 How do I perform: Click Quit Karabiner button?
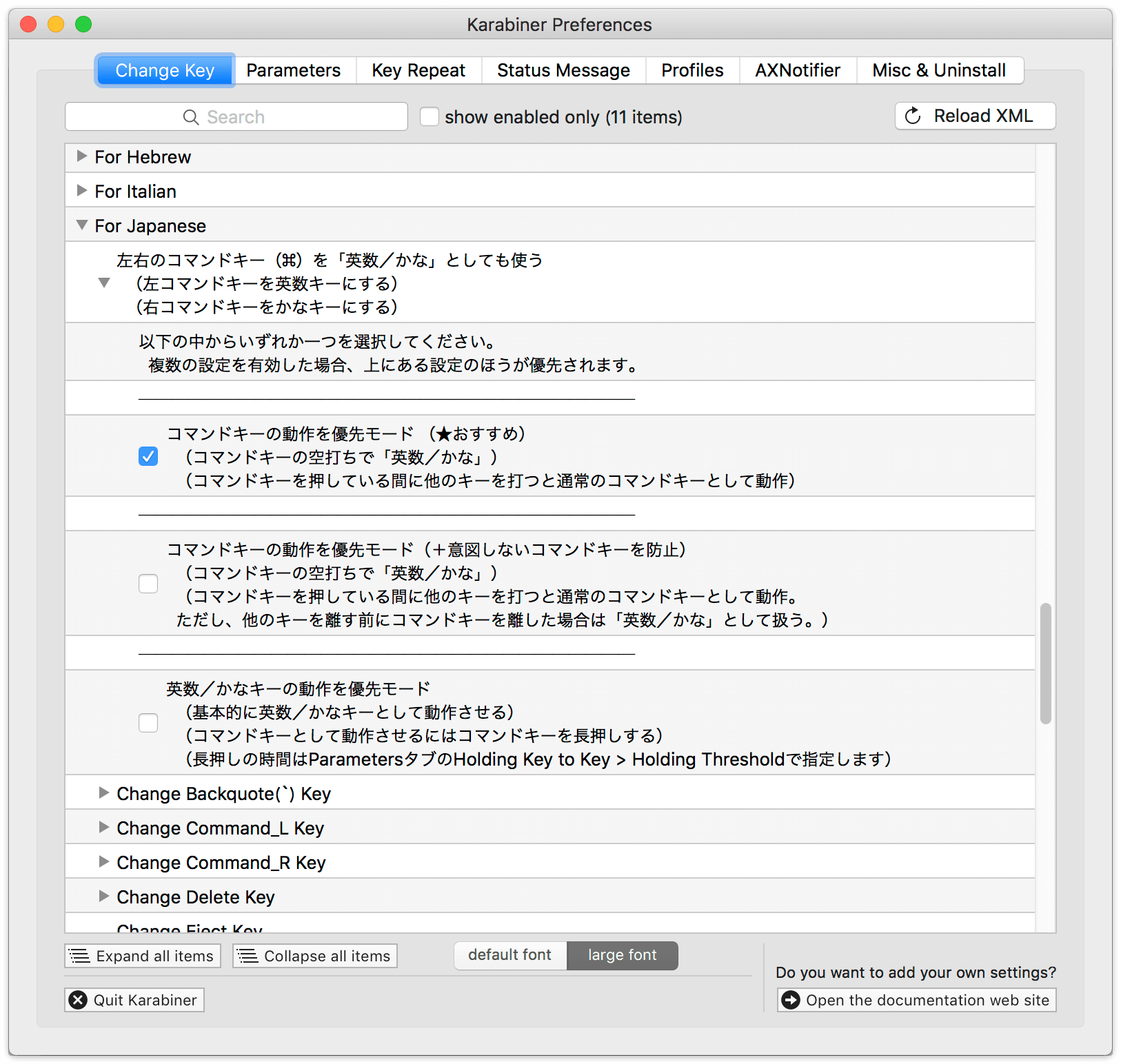(134, 1000)
